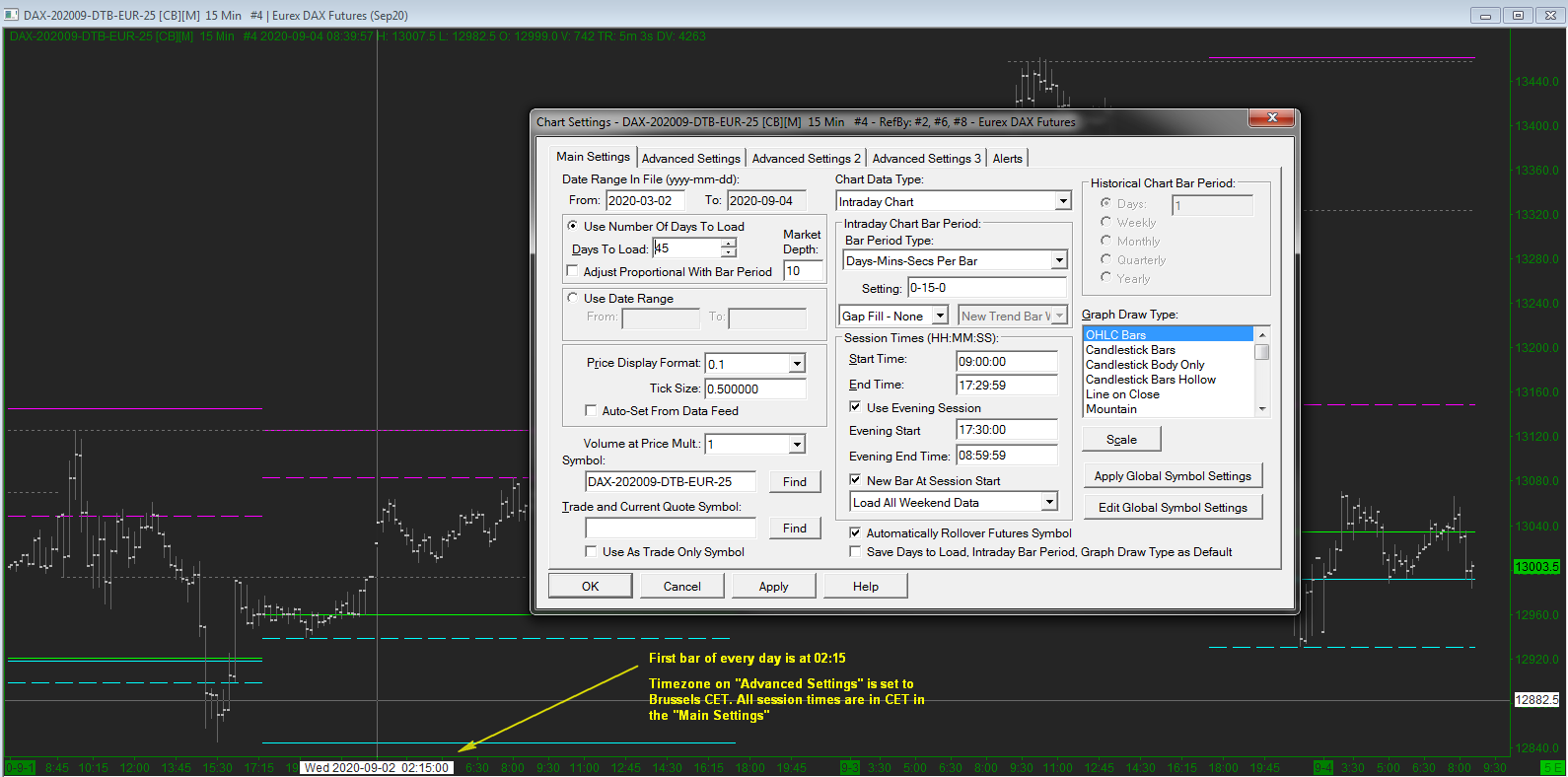
Task: Select Candlestick Bars in Graph Draw Type
Action: point(1130,350)
